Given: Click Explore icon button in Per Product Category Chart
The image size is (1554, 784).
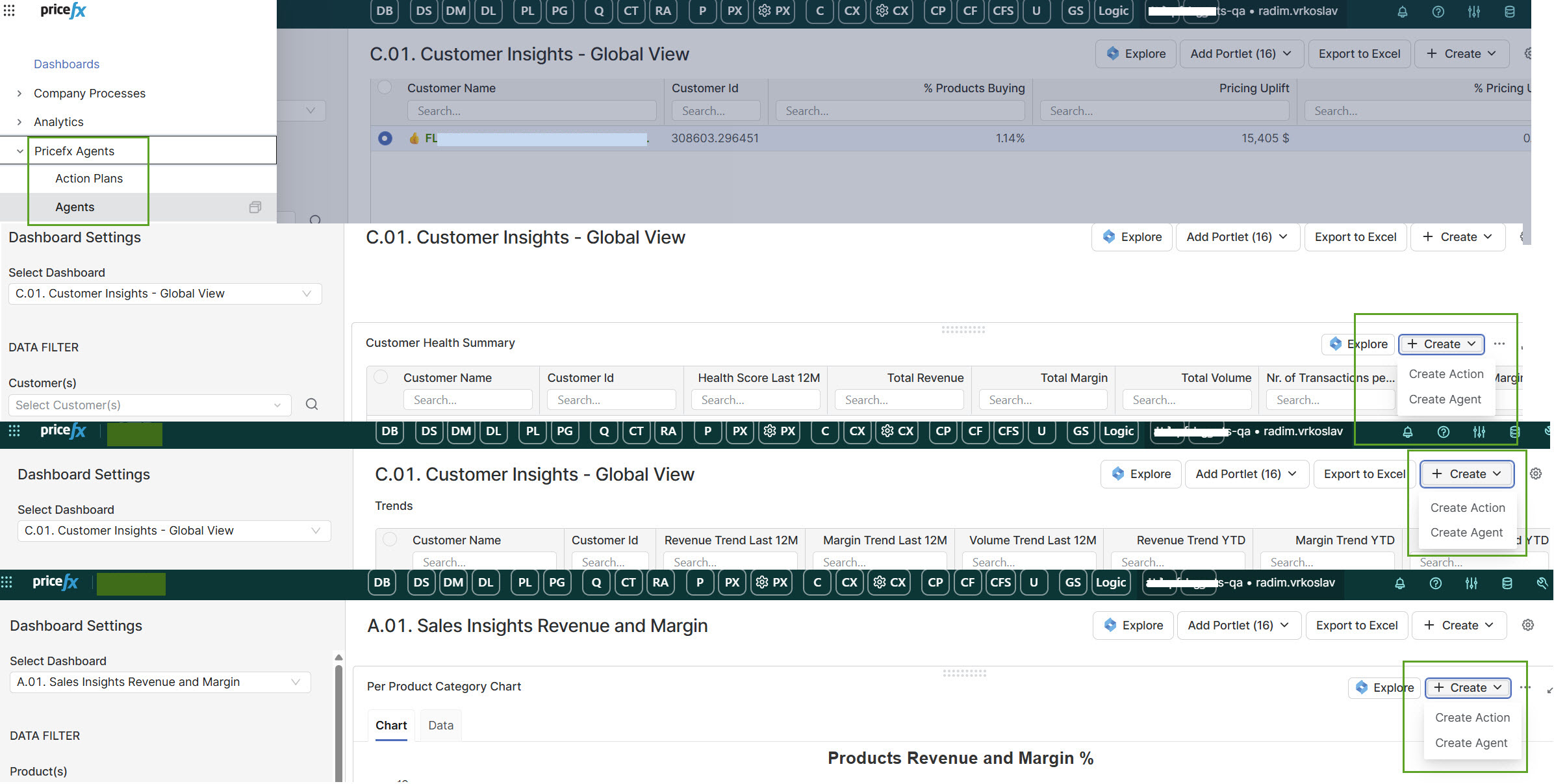Looking at the screenshot, I should 1384,687.
